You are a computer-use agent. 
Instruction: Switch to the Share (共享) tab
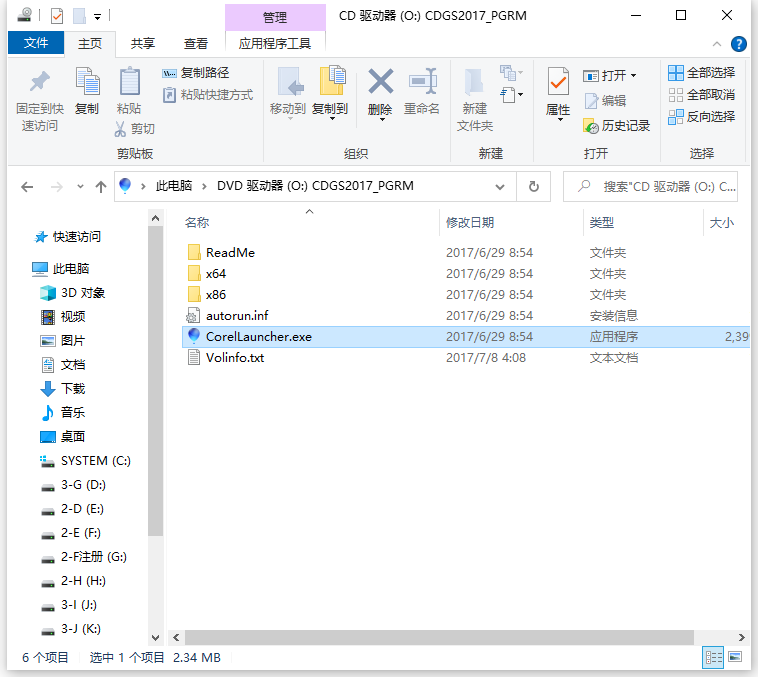pos(143,44)
